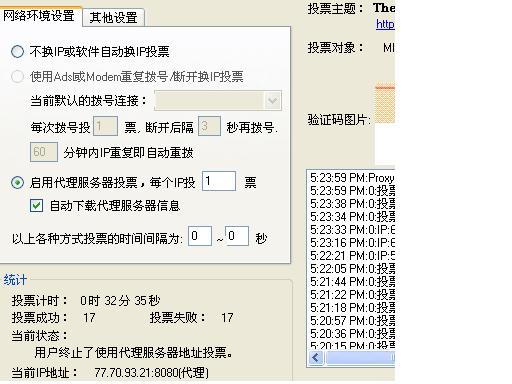Click the log list's left scroll arrow

pos(316,358)
